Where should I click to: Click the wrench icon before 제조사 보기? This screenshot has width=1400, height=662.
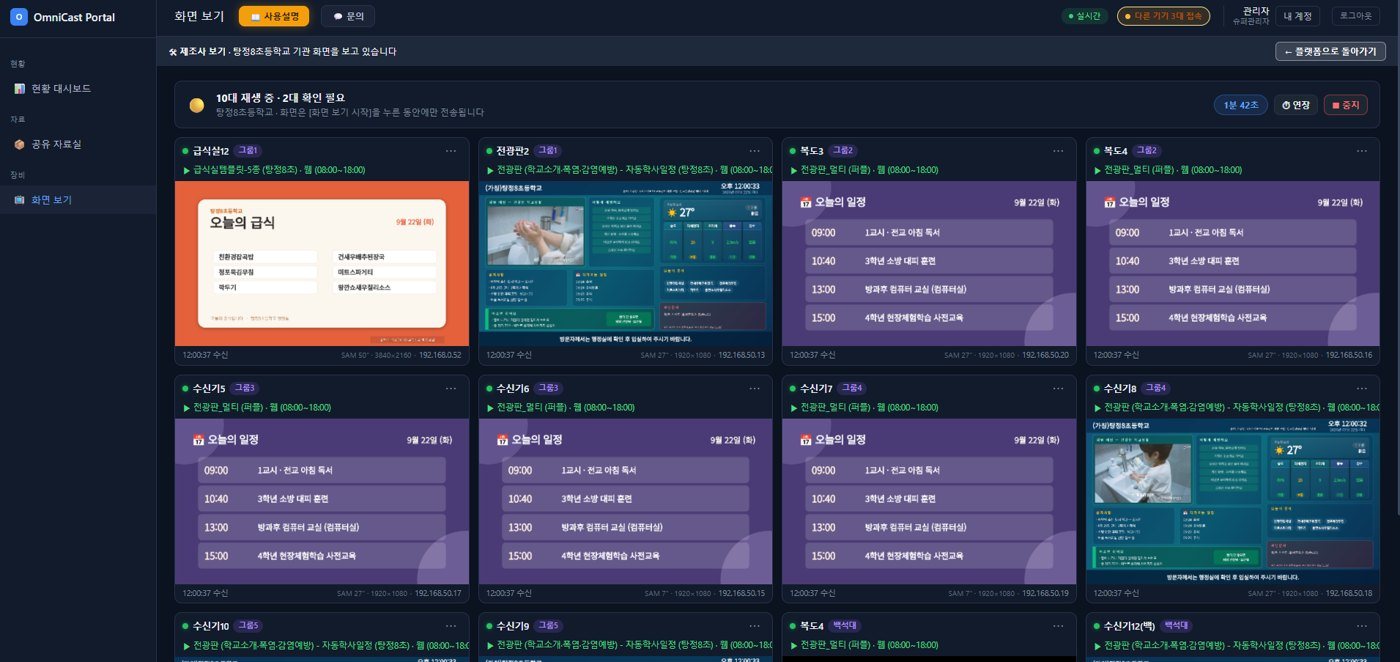174,51
